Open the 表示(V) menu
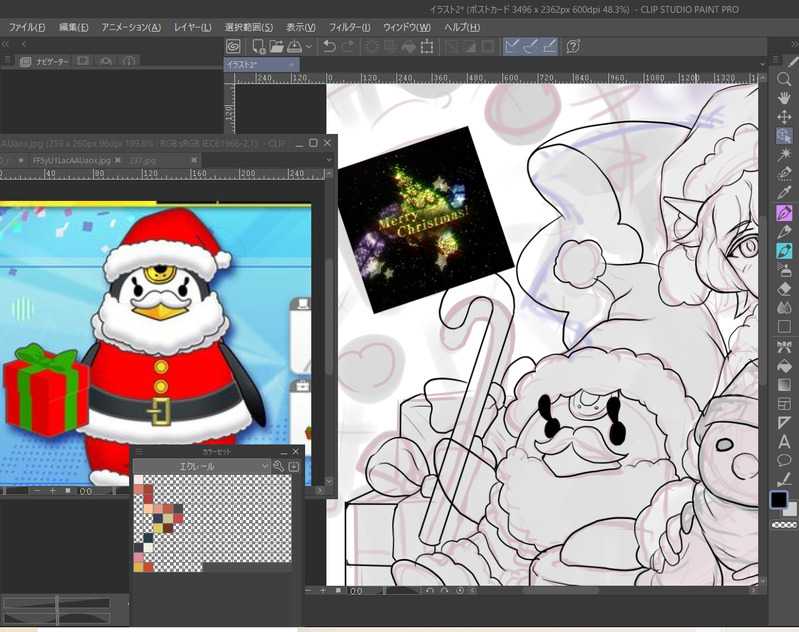This screenshot has height=632, width=799. [x=301, y=27]
